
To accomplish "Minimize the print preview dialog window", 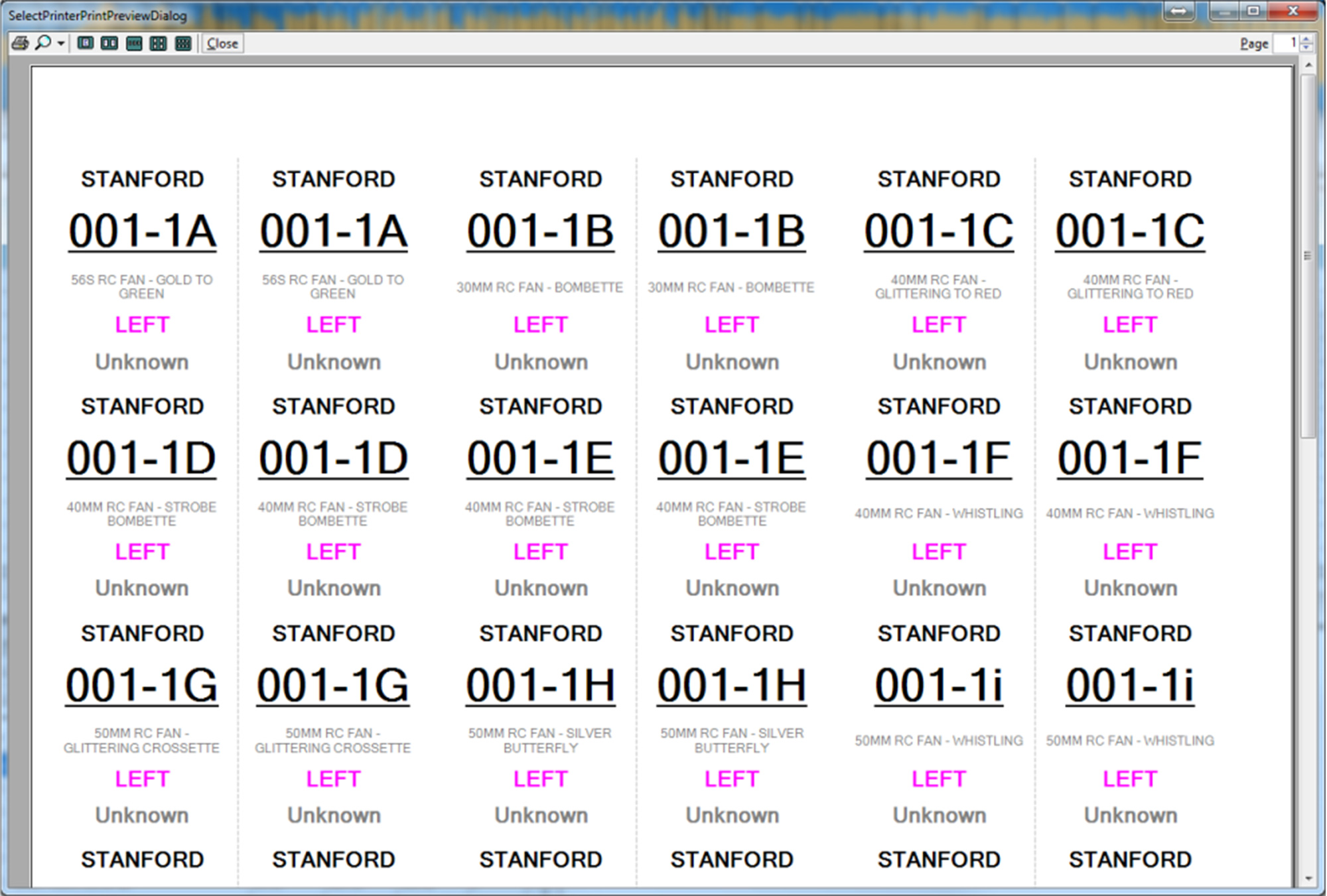I will click(x=1224, y=11).
